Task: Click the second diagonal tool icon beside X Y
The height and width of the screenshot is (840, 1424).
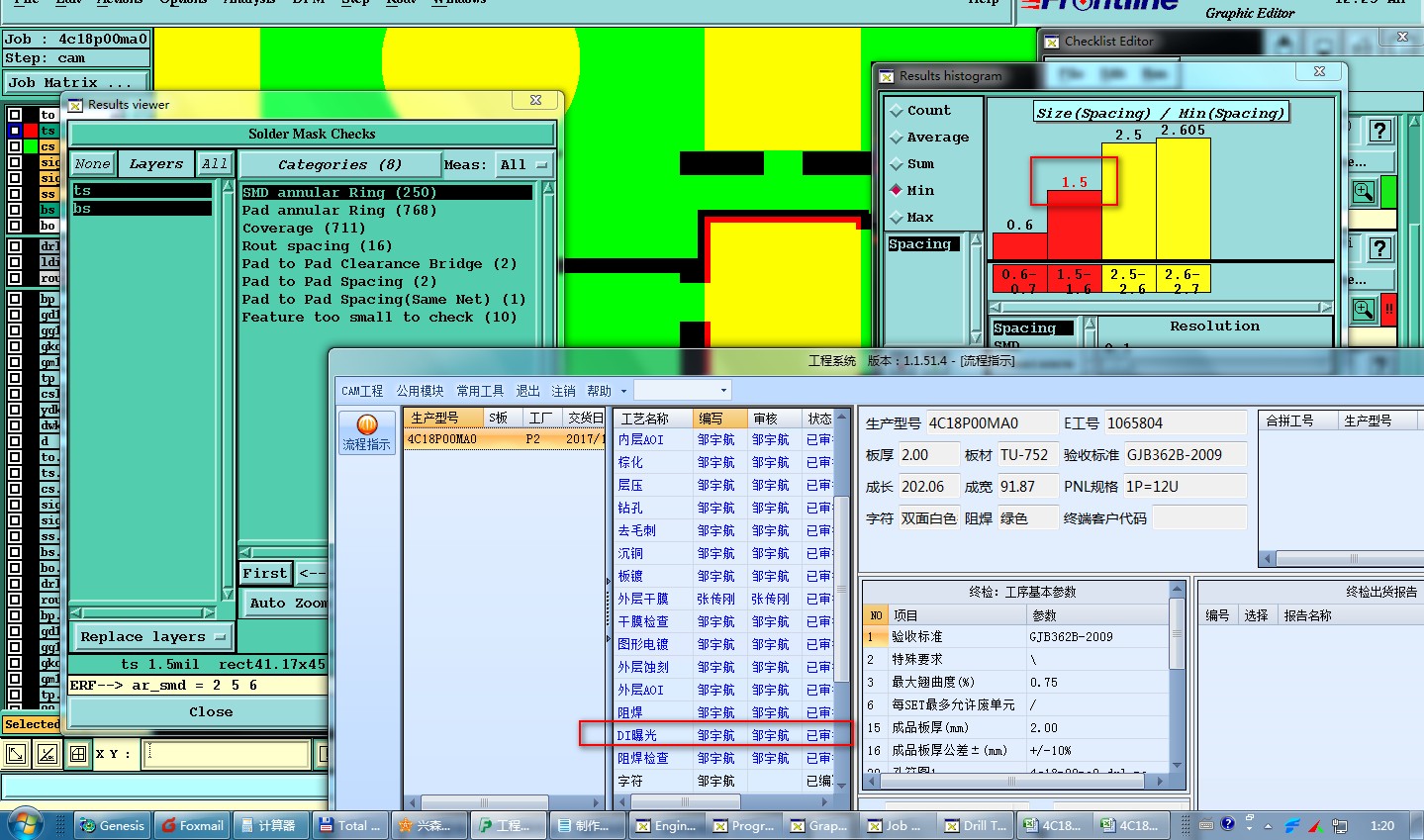Action: coord(47,754)
